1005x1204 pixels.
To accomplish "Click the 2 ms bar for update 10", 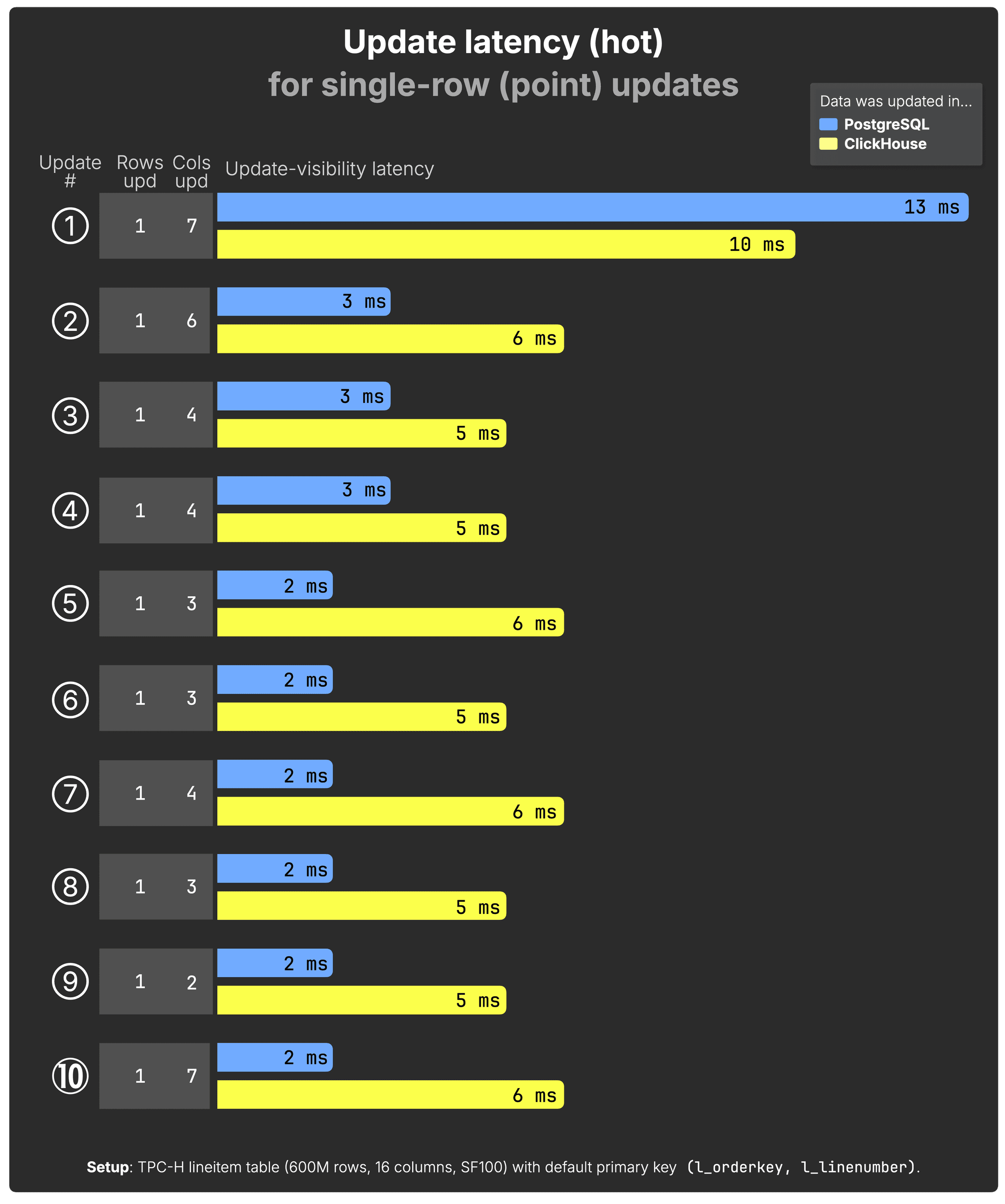I will (275, 1057).
